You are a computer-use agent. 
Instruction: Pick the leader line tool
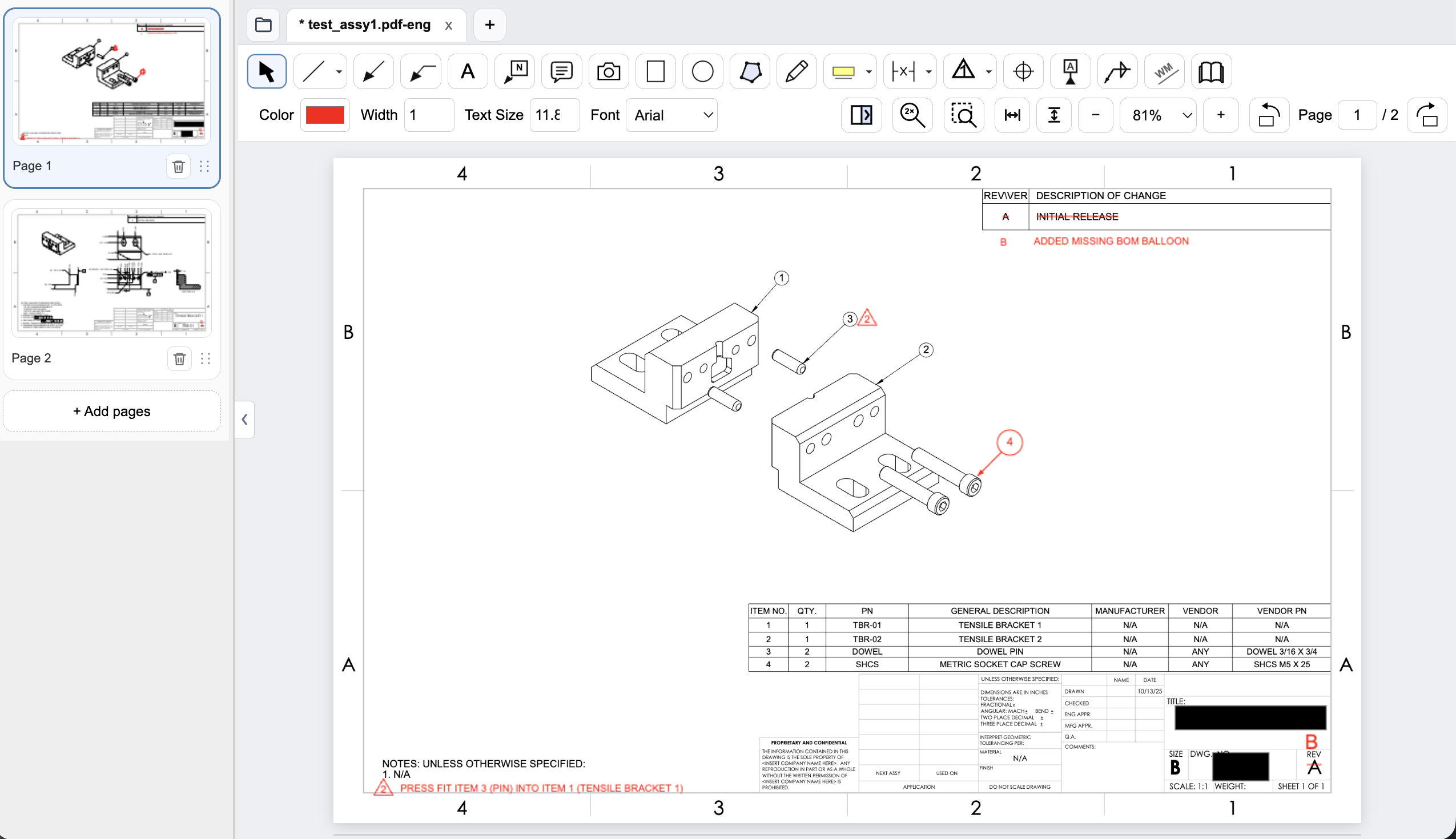coord(421,71)
